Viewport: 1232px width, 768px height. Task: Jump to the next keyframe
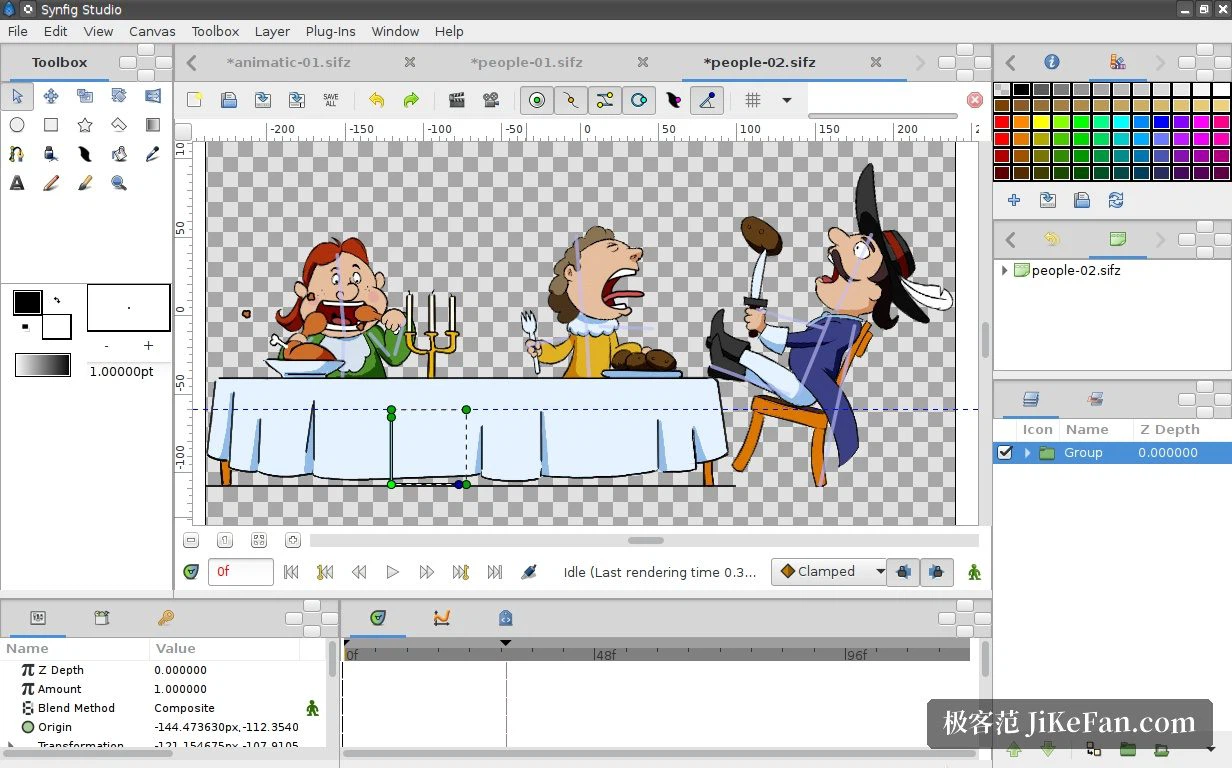461,572
